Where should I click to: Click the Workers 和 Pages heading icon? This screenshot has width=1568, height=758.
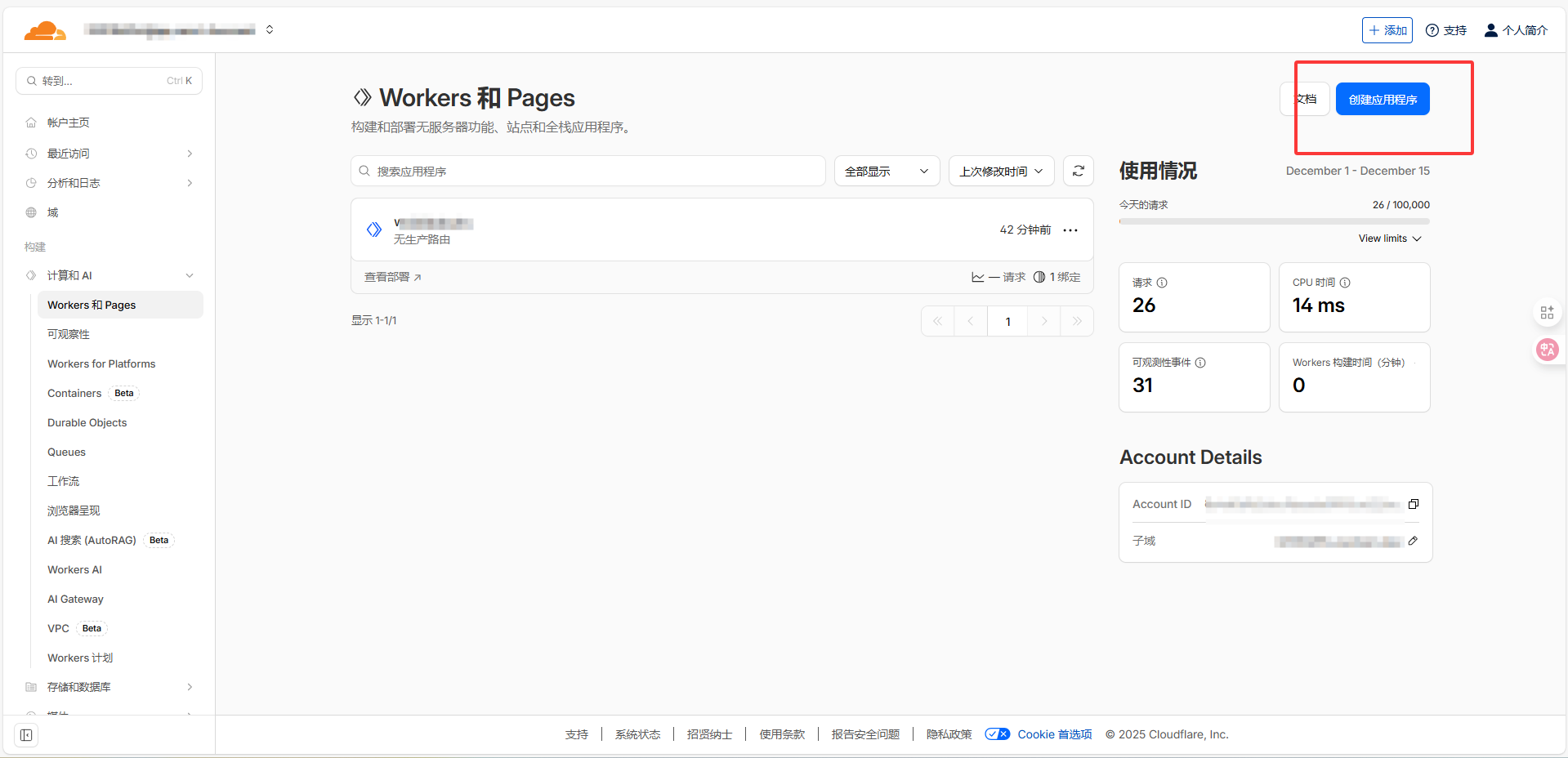pos(362,98)
